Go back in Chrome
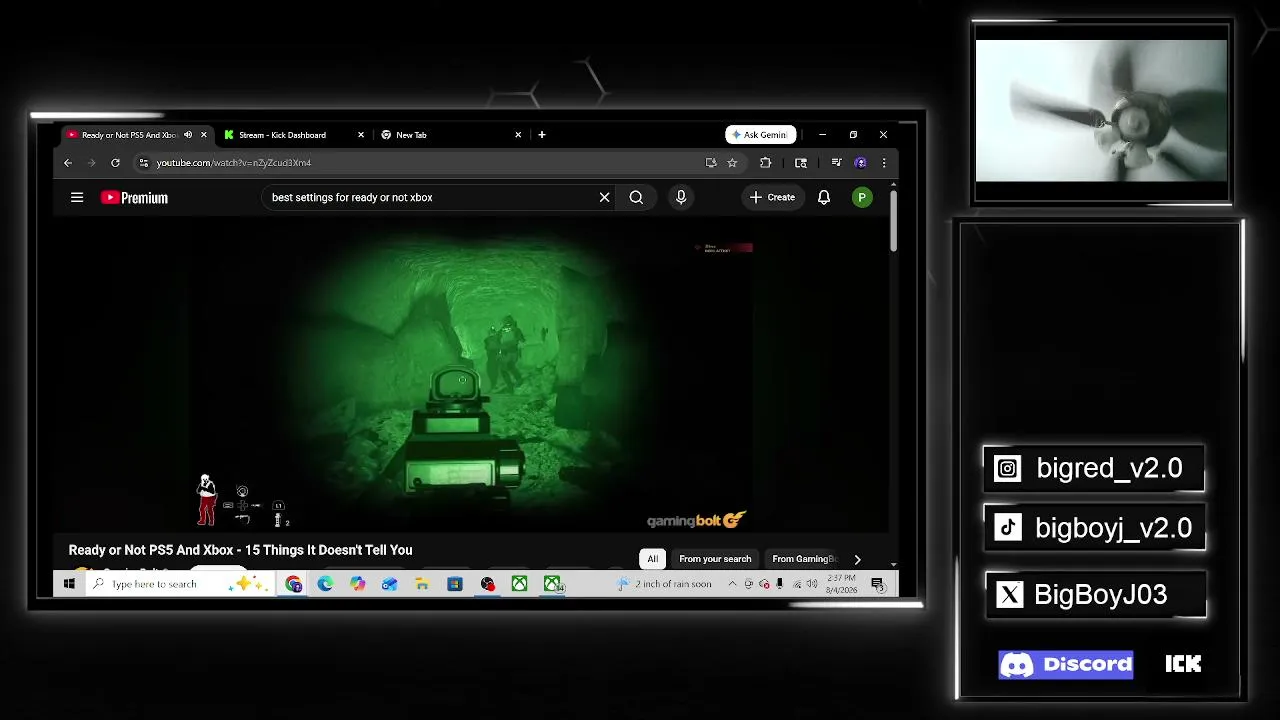 coord(68,163)
